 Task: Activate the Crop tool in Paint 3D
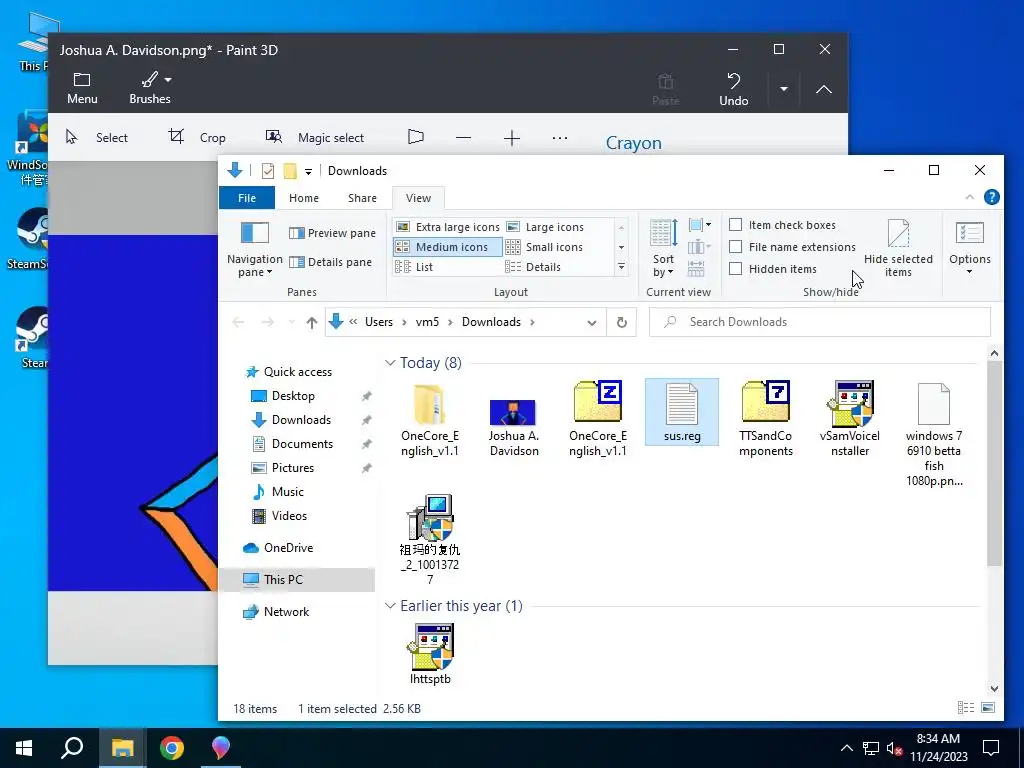point(197,137)
